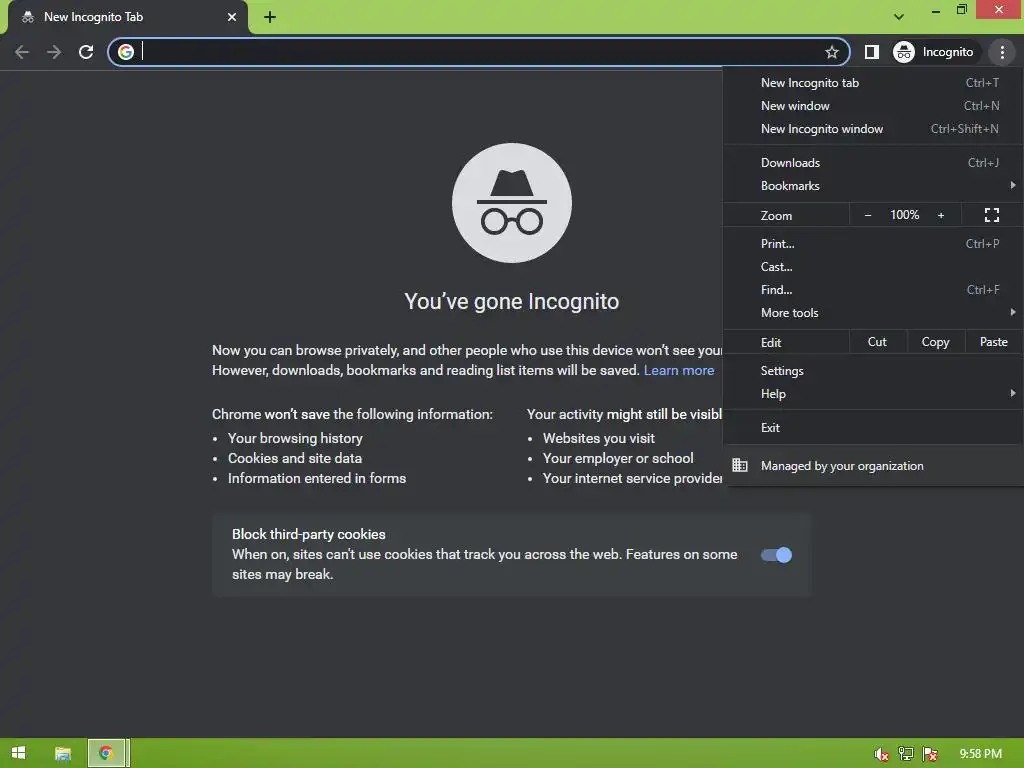The height and width of the screenshot is (768, 1024).
Task: Expand the More tools submenu
Action: pyautogui.click(x=872, y=313)
